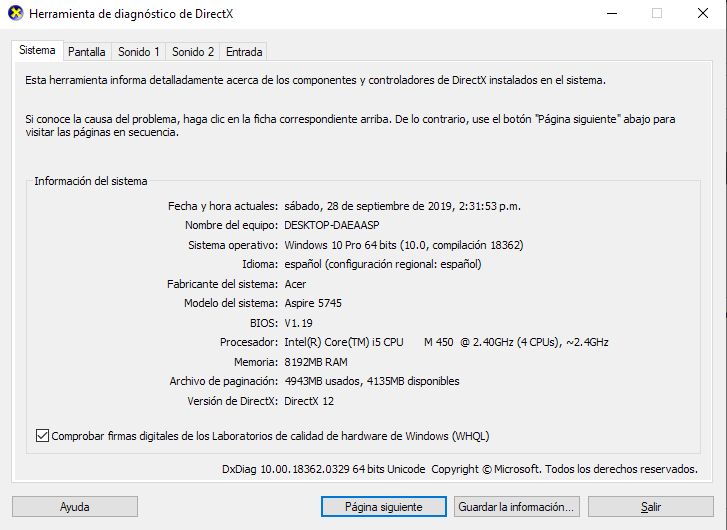The width and height of the screenshot is (727, 530).
Task: Click the Información del sistema group label
Action: click(x=91, y=181)
